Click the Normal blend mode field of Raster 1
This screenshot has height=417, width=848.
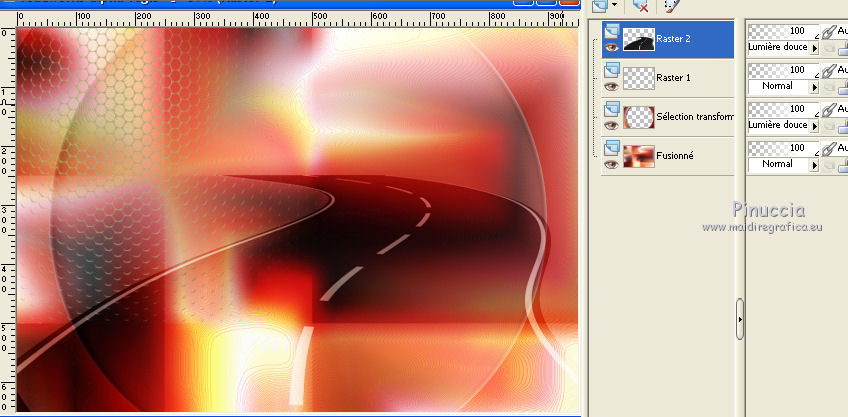[779, 86]
